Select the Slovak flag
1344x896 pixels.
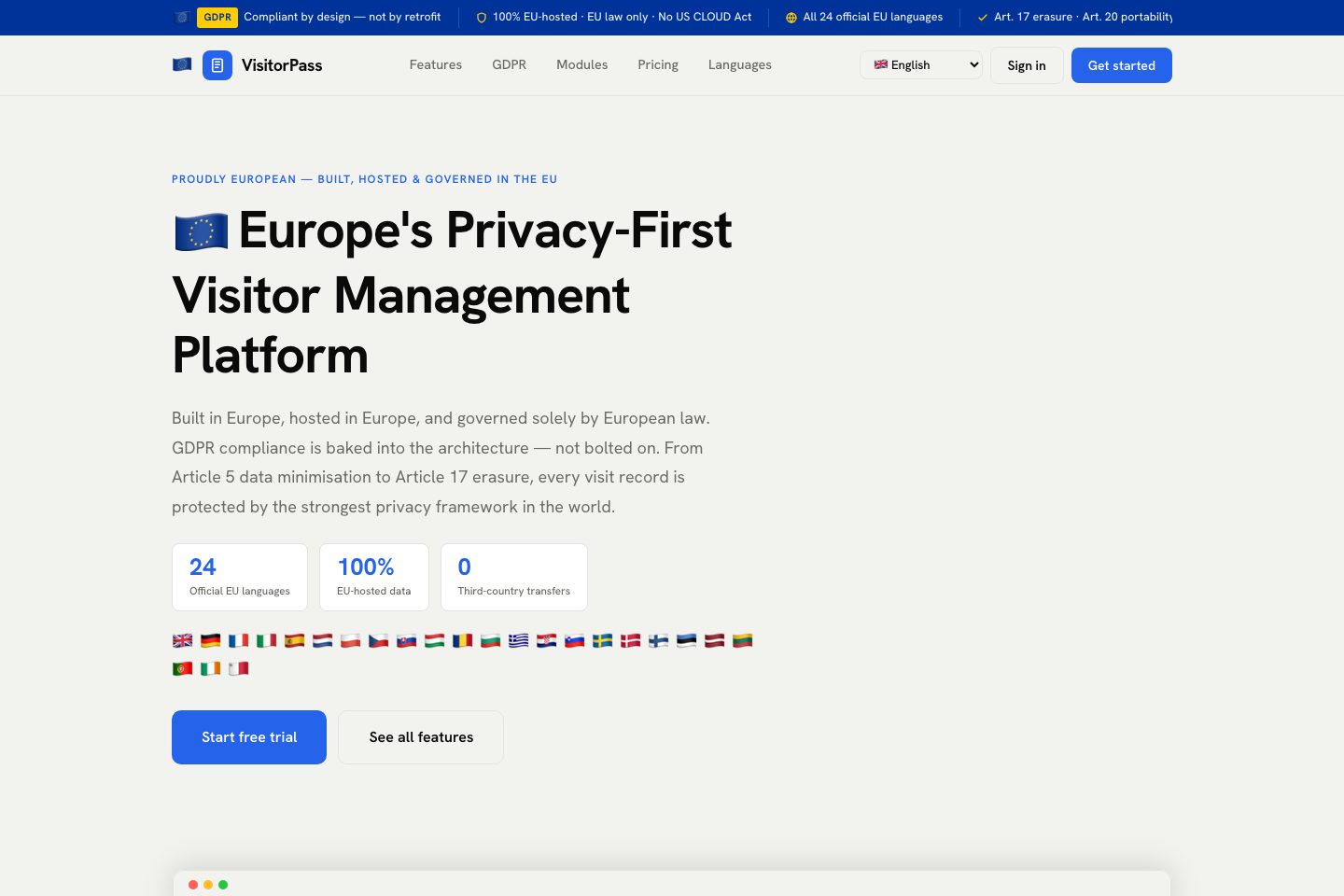pyautogui.click(x=407, y=640)
